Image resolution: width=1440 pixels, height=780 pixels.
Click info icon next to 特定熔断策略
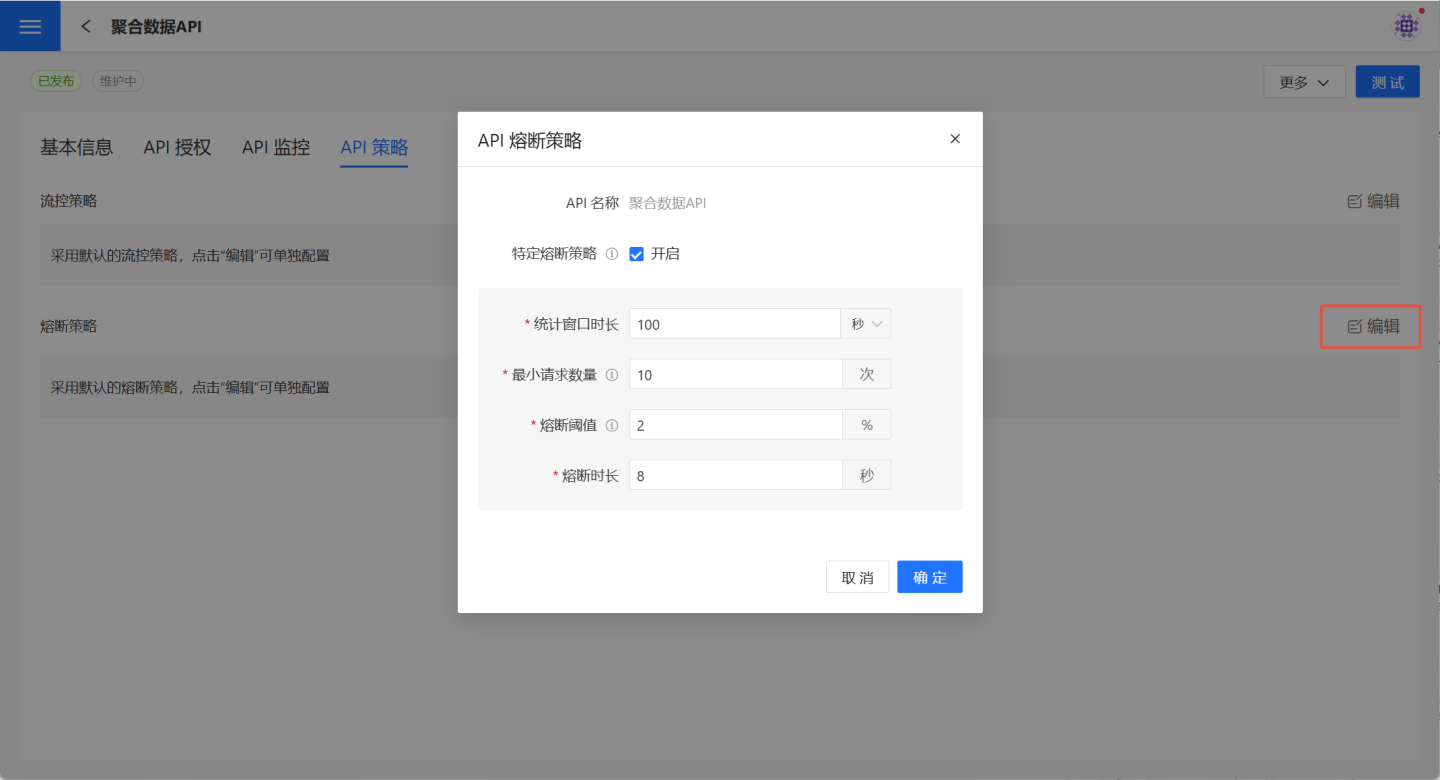pyautogui.click(x=612, y=254)
